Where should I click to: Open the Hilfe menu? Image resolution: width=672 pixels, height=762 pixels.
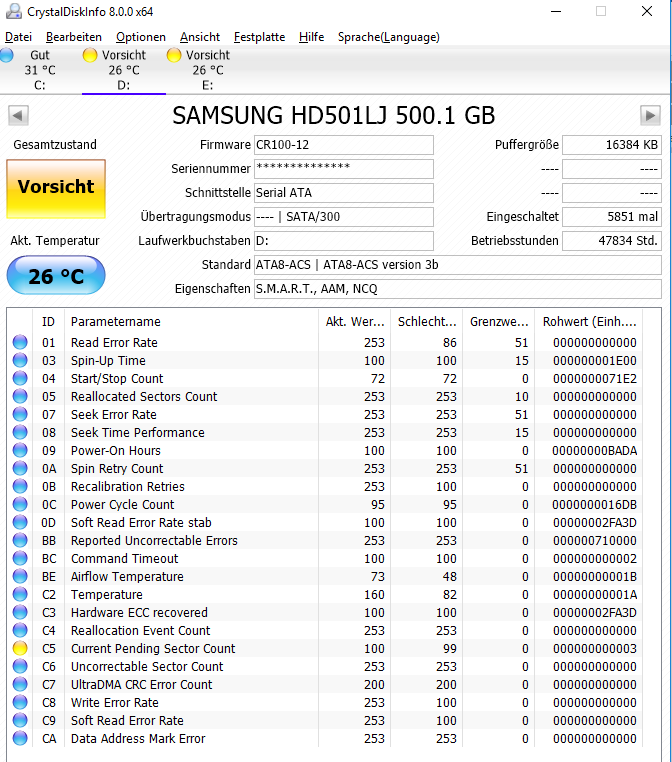tap(311, 37)
